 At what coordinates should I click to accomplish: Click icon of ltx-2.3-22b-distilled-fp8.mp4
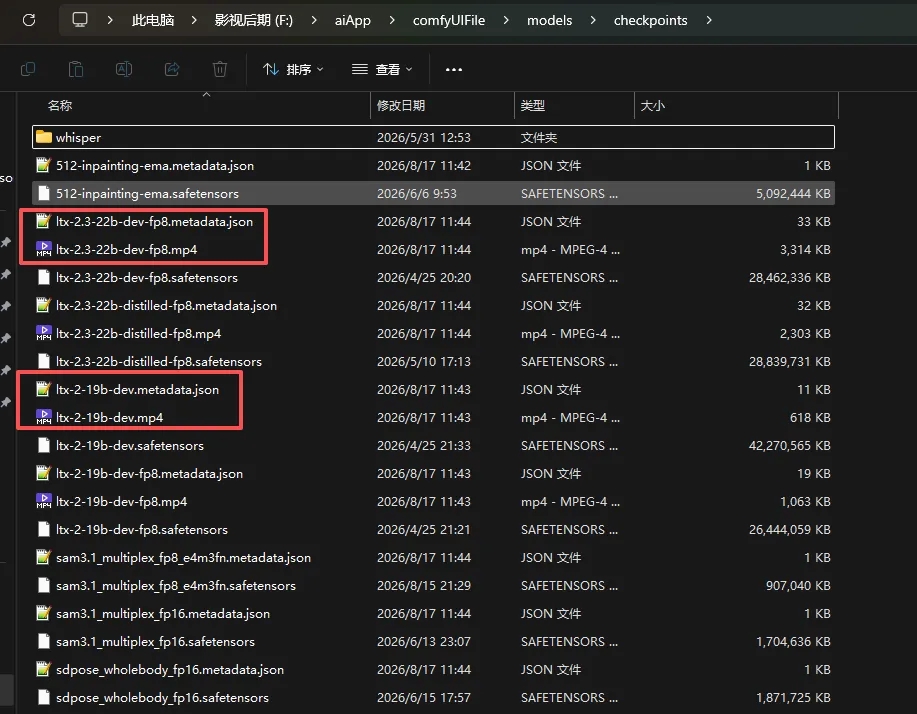click(44, 333)
